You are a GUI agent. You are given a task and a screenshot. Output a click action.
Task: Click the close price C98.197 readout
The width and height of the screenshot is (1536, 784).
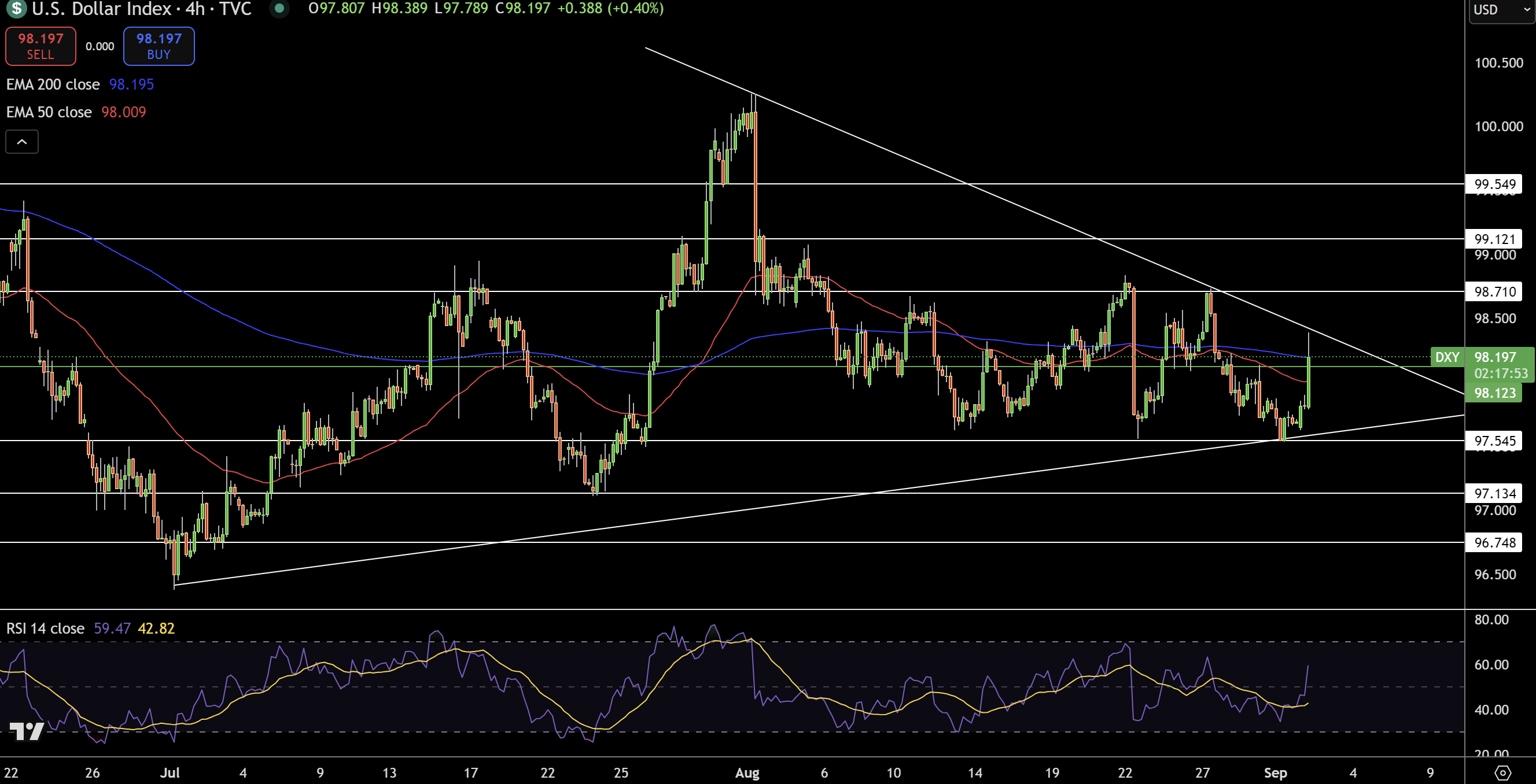523,8
